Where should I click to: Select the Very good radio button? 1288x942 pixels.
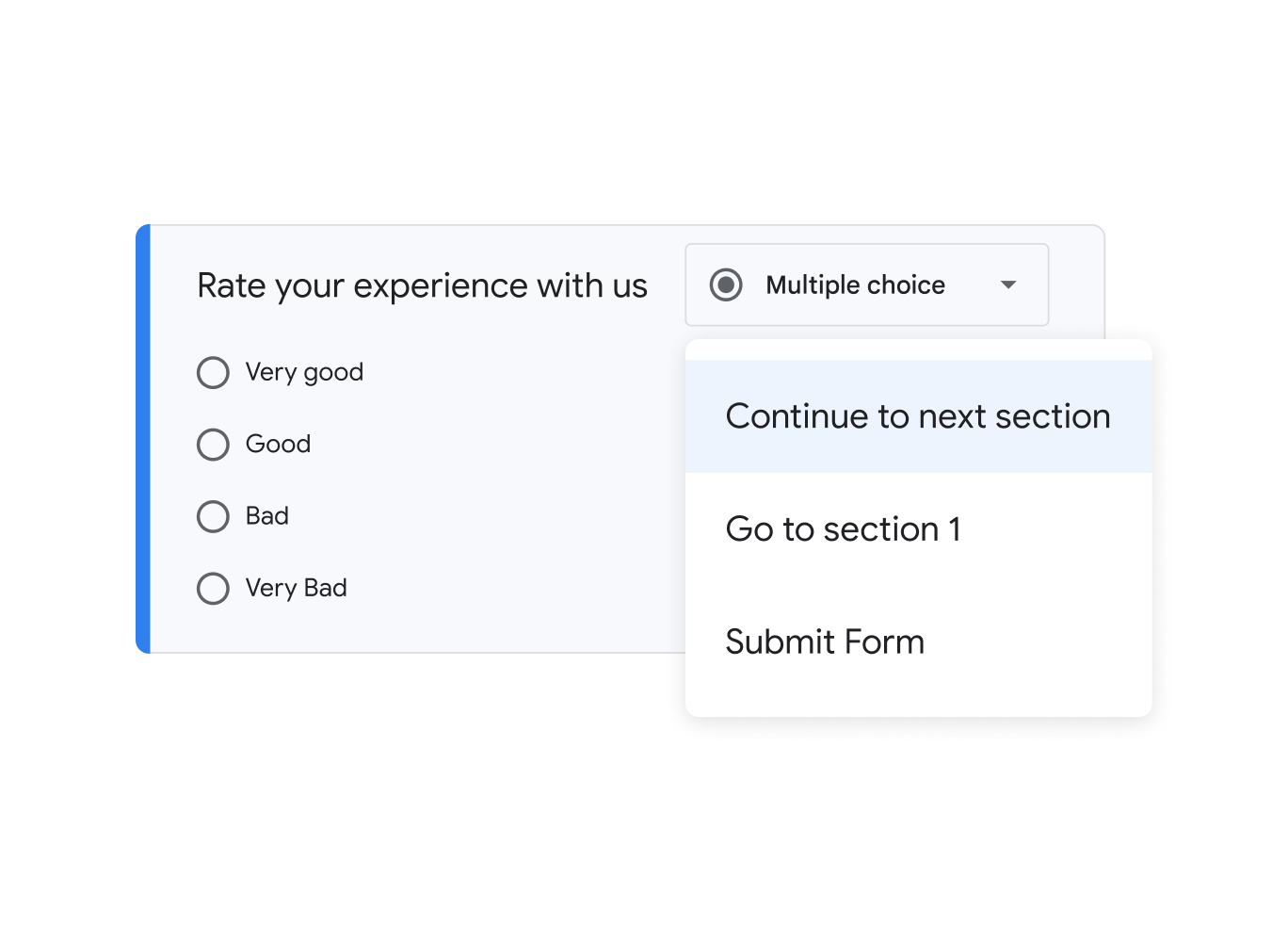(213, 372)
